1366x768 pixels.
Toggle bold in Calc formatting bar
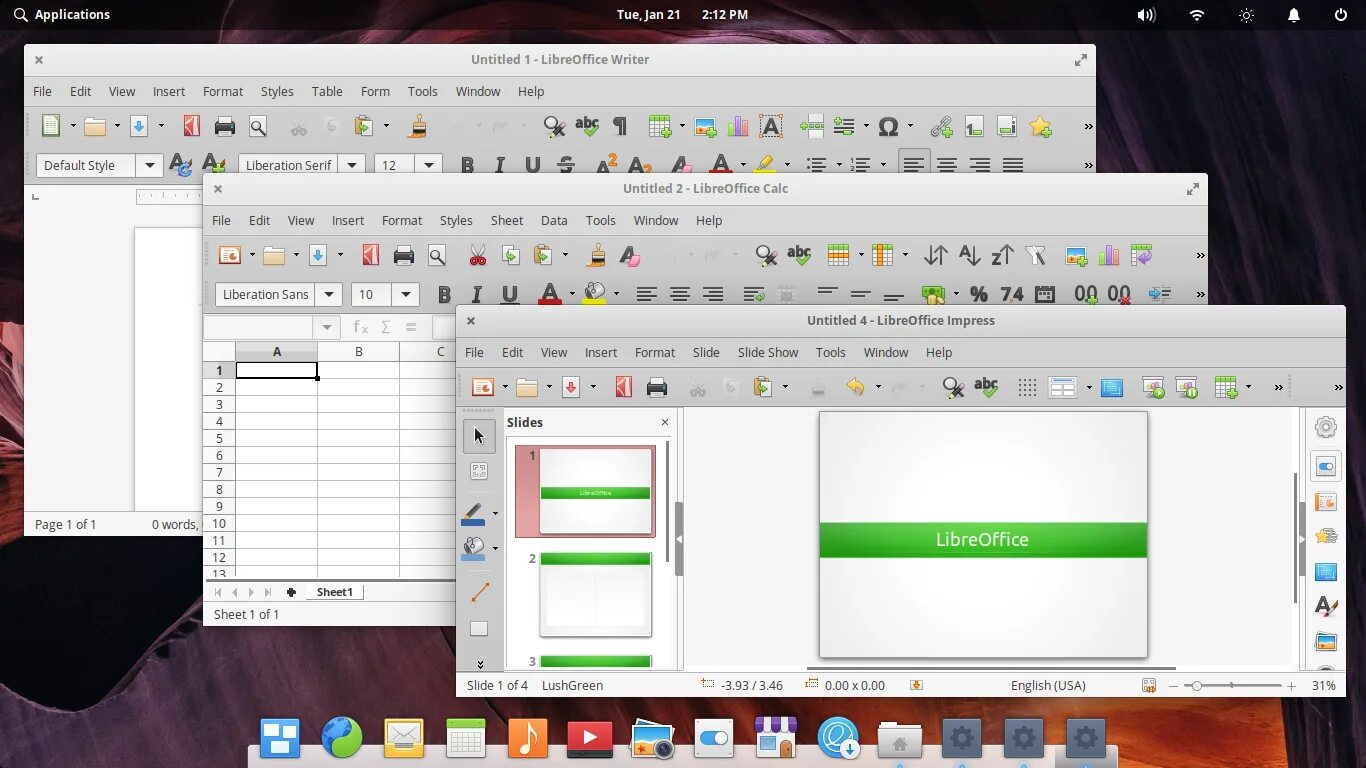tap(444, 294)
